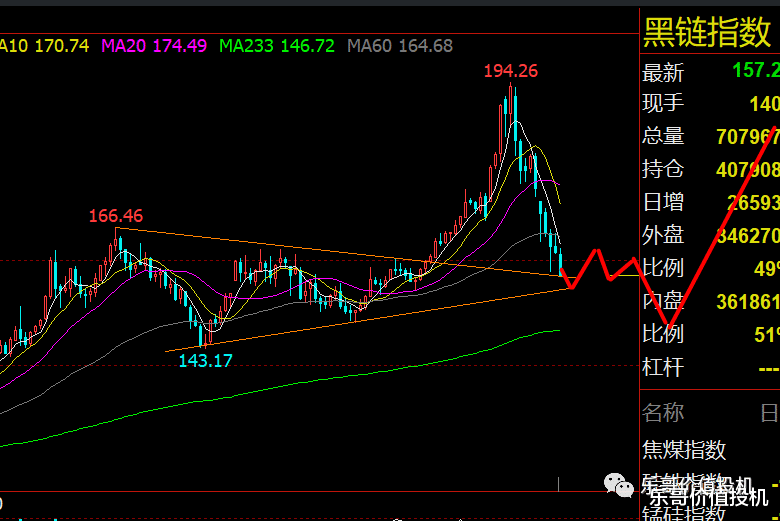
Task: Click the 143.17 low price label
Action: tap(205, 361)
